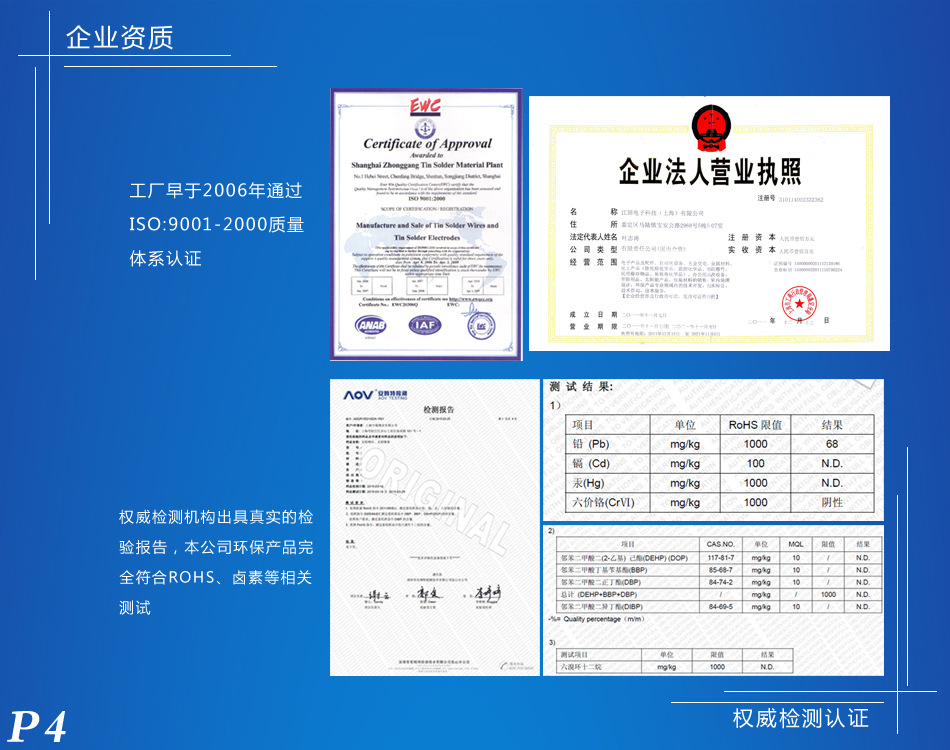The height and width of the screenshot is (750, 950).
Task: Click the 企业资质 section heading
Action: pyautogui.click(x=119, y=38)
